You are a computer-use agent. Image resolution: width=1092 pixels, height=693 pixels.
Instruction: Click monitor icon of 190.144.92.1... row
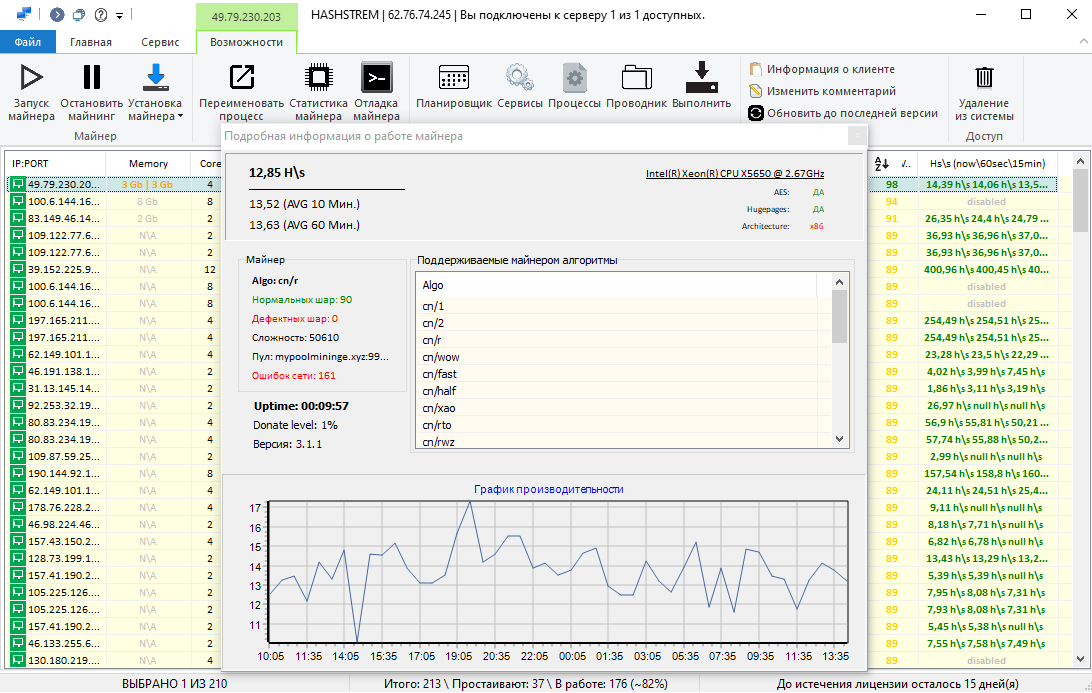pyautogui.click(x=18, y=474)
